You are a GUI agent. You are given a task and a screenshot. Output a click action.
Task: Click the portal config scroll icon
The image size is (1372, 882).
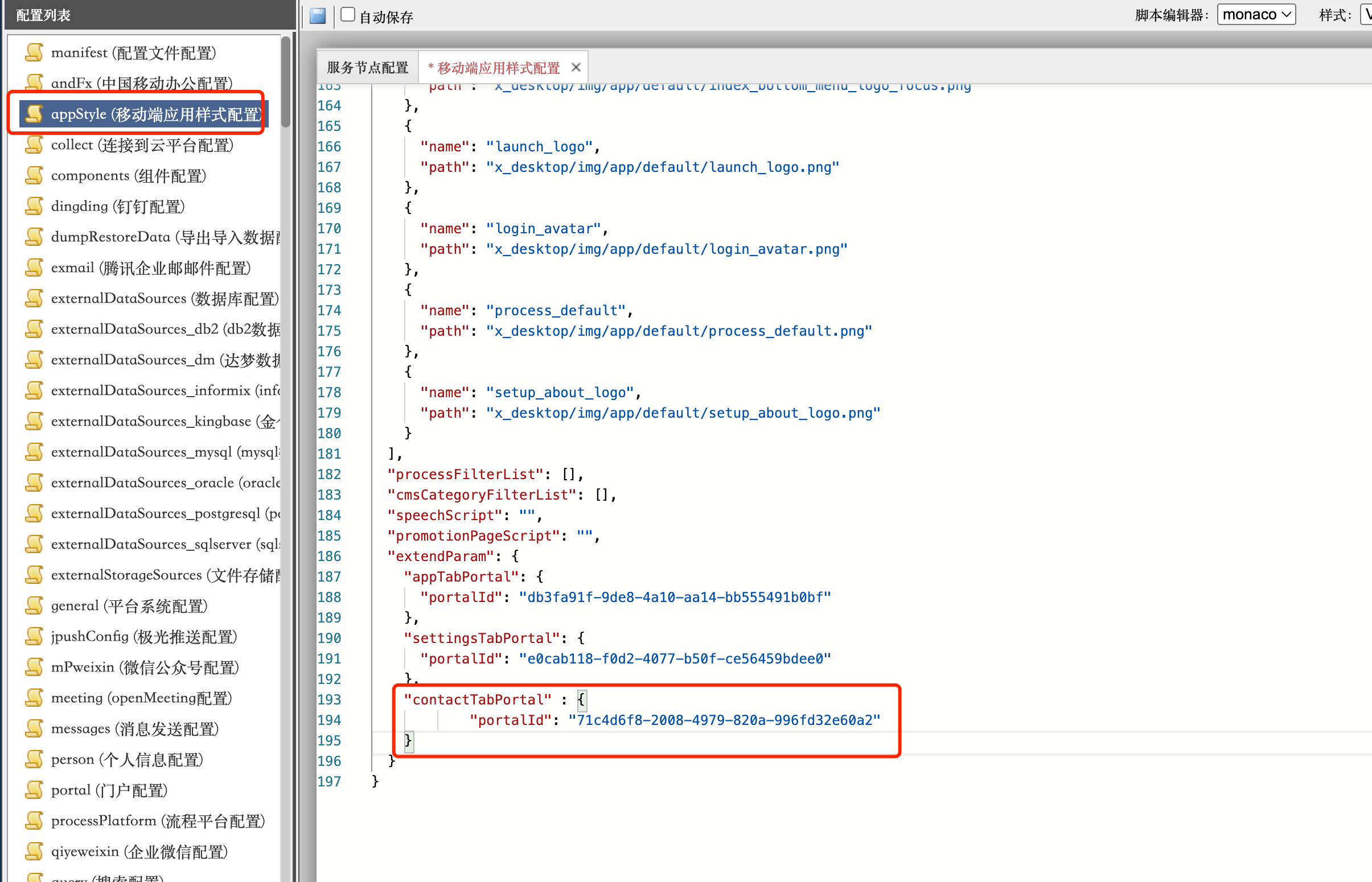34,790
